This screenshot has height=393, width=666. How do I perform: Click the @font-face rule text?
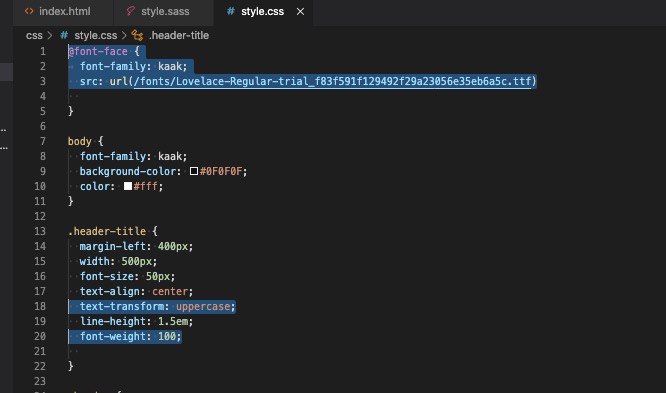click(98, 51)
